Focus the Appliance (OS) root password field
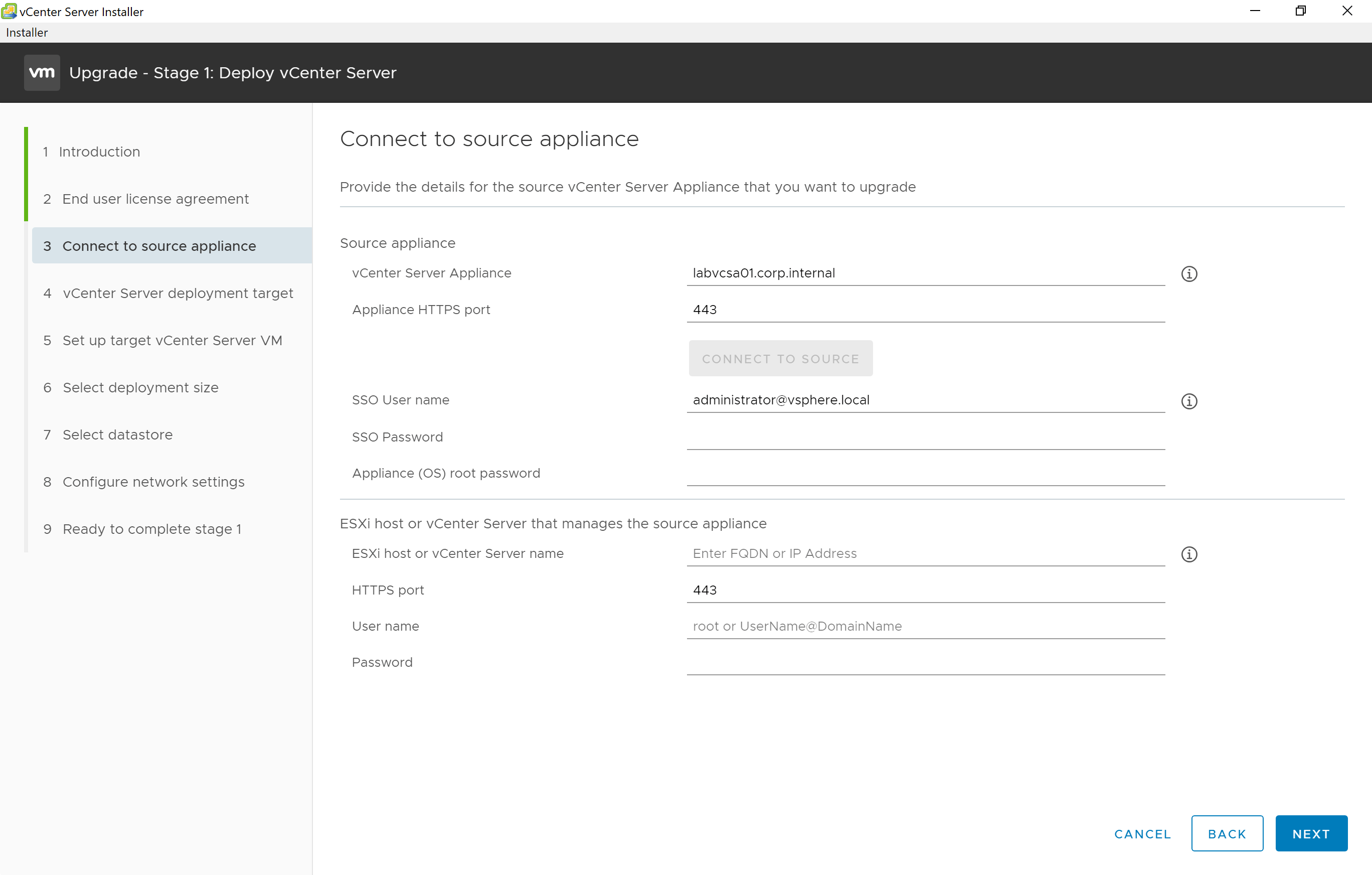The width and height of the screenshot is (1372, 875). pyautogui.click(x=925, y=474)
